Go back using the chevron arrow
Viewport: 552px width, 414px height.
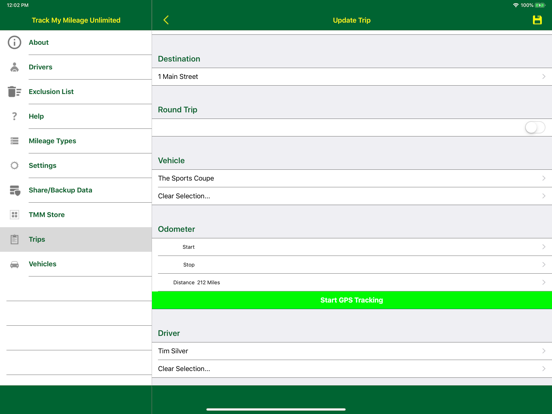pyautogui.click(x=166, y=20)
